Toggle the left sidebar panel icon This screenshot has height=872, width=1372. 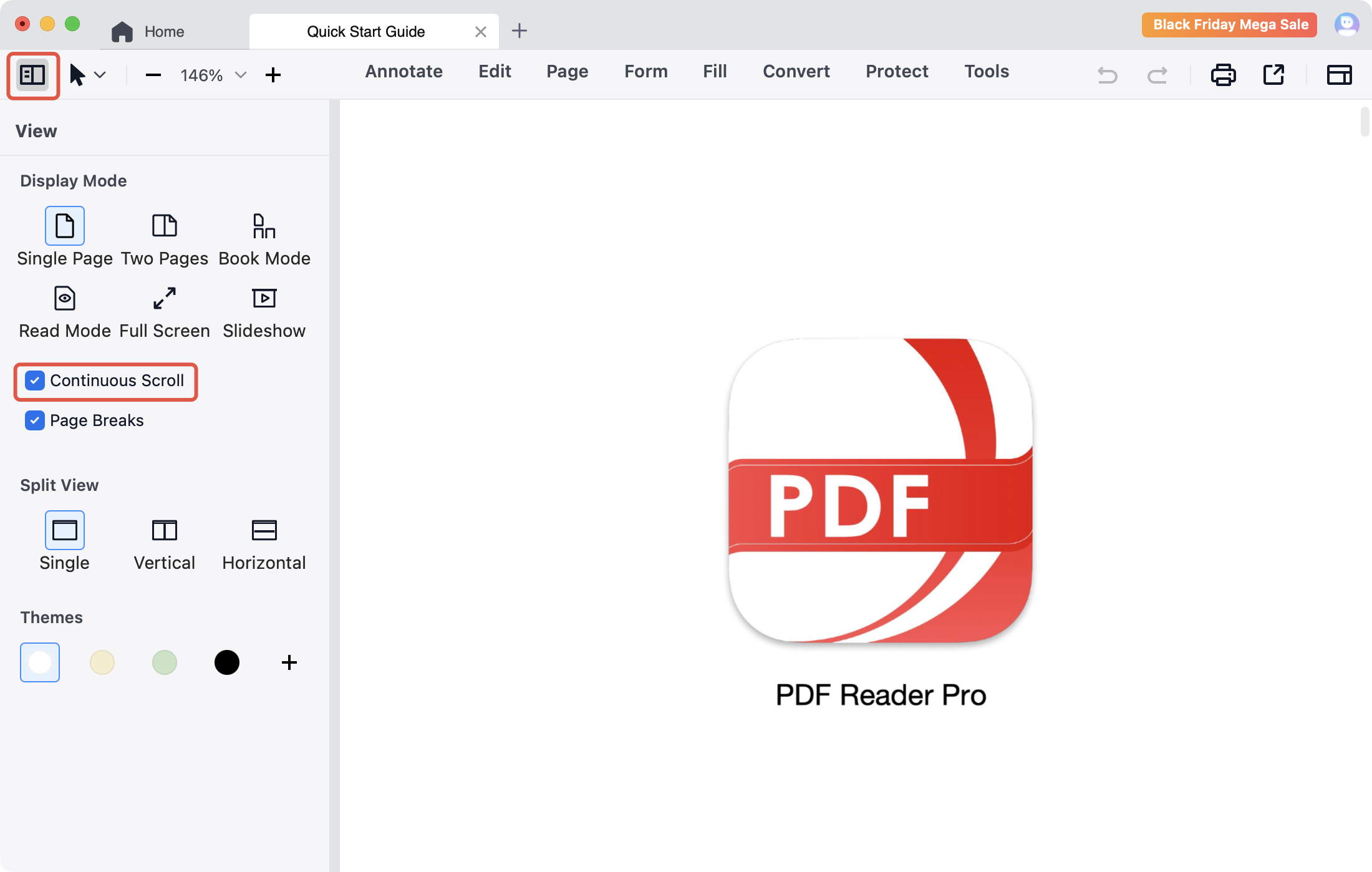(32, 75)
